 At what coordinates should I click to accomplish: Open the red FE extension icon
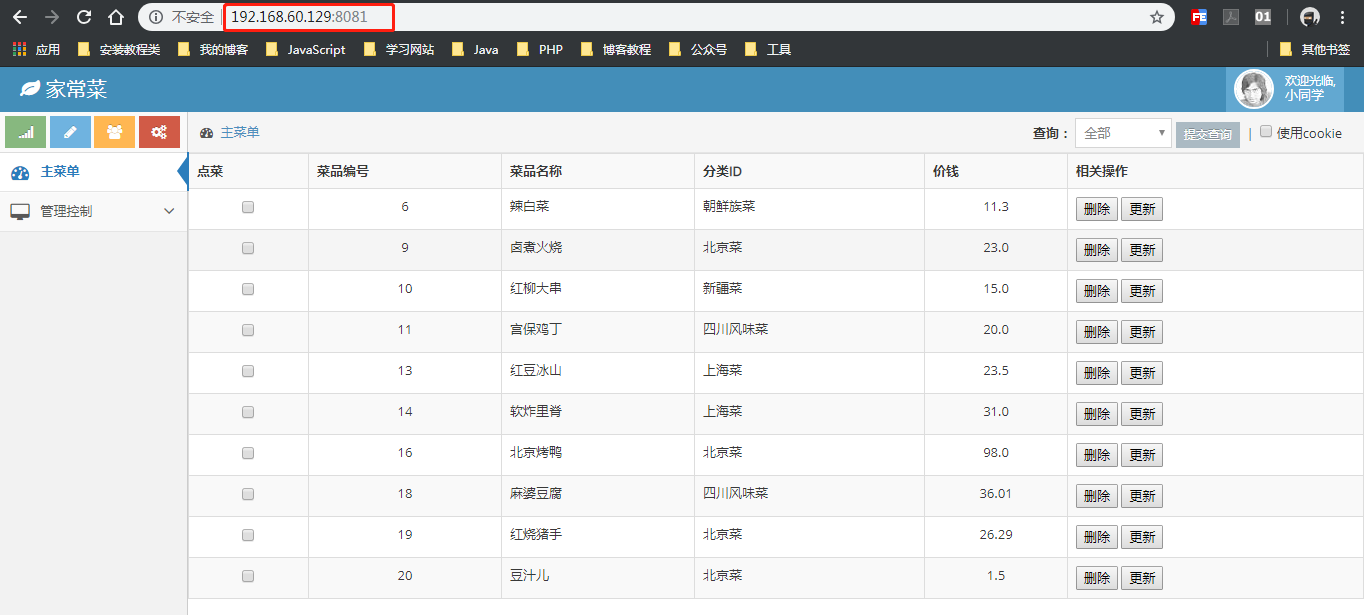tap(1200, 17)
